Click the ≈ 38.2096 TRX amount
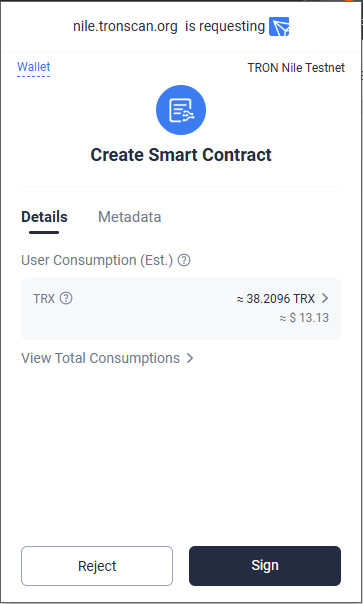Screen dimensions: 363x604 (276, 299)
